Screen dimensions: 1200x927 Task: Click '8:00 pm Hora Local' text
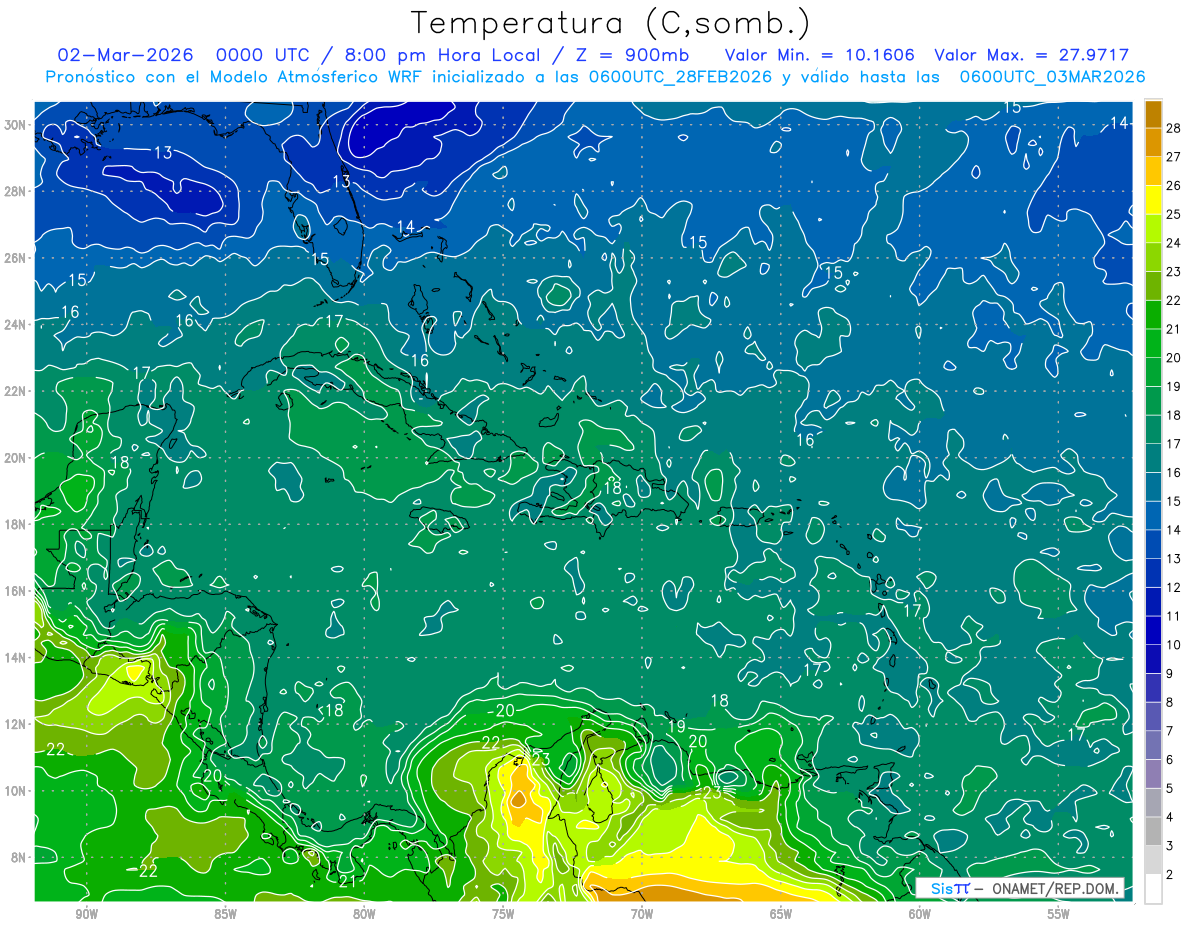(x=442, y=55)
